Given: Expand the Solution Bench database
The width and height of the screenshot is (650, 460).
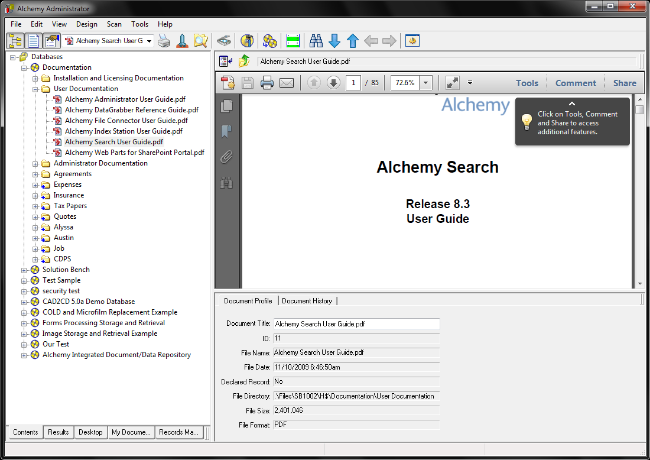Looking at the screenshot, I should pyautogui.click(x=24, y=270).
